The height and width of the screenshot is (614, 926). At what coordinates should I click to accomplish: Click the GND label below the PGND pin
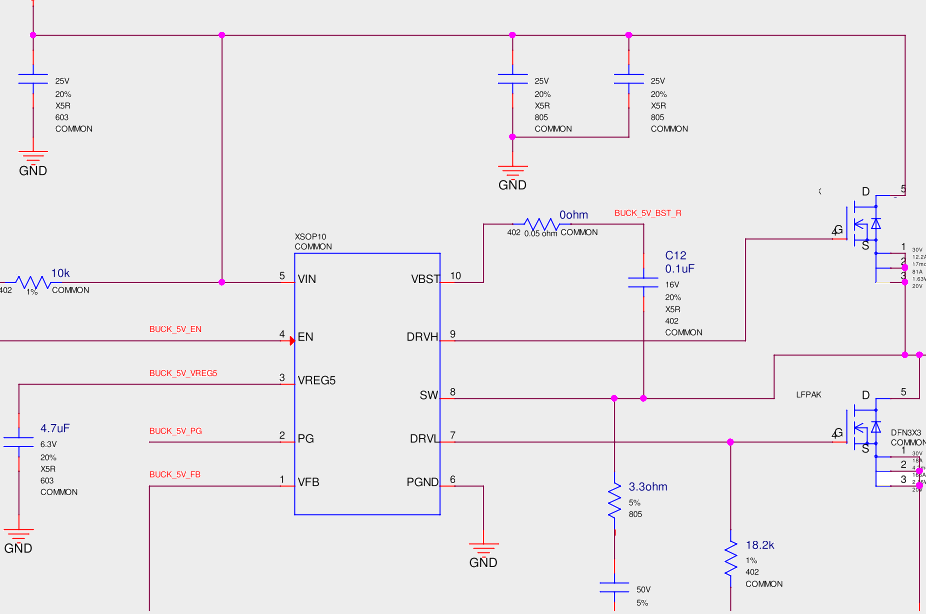483,563
